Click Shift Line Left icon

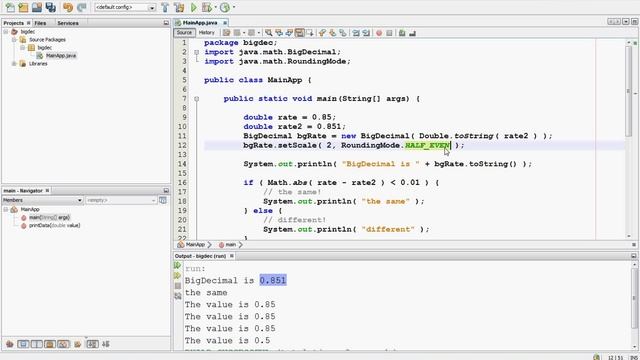(x=356, y=33)
